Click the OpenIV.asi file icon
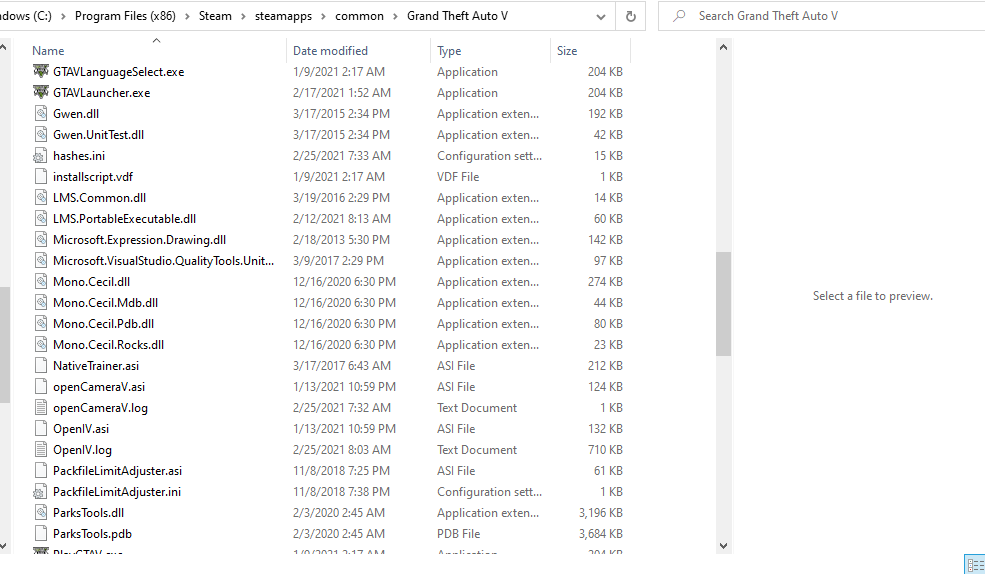985x574 pixels. [x=41, y=429]
